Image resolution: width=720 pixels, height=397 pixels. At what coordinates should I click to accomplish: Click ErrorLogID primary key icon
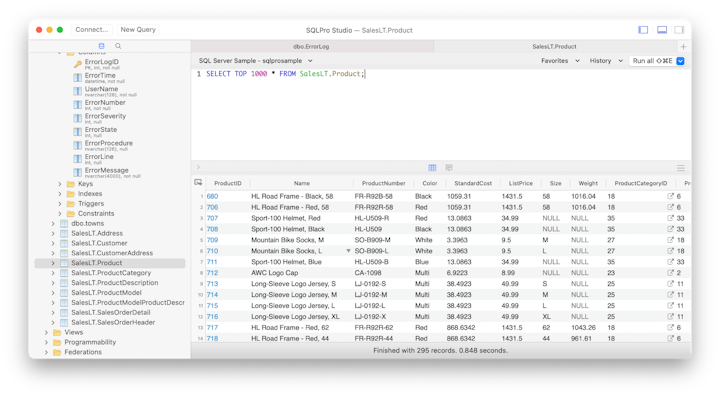coord(78,64)
